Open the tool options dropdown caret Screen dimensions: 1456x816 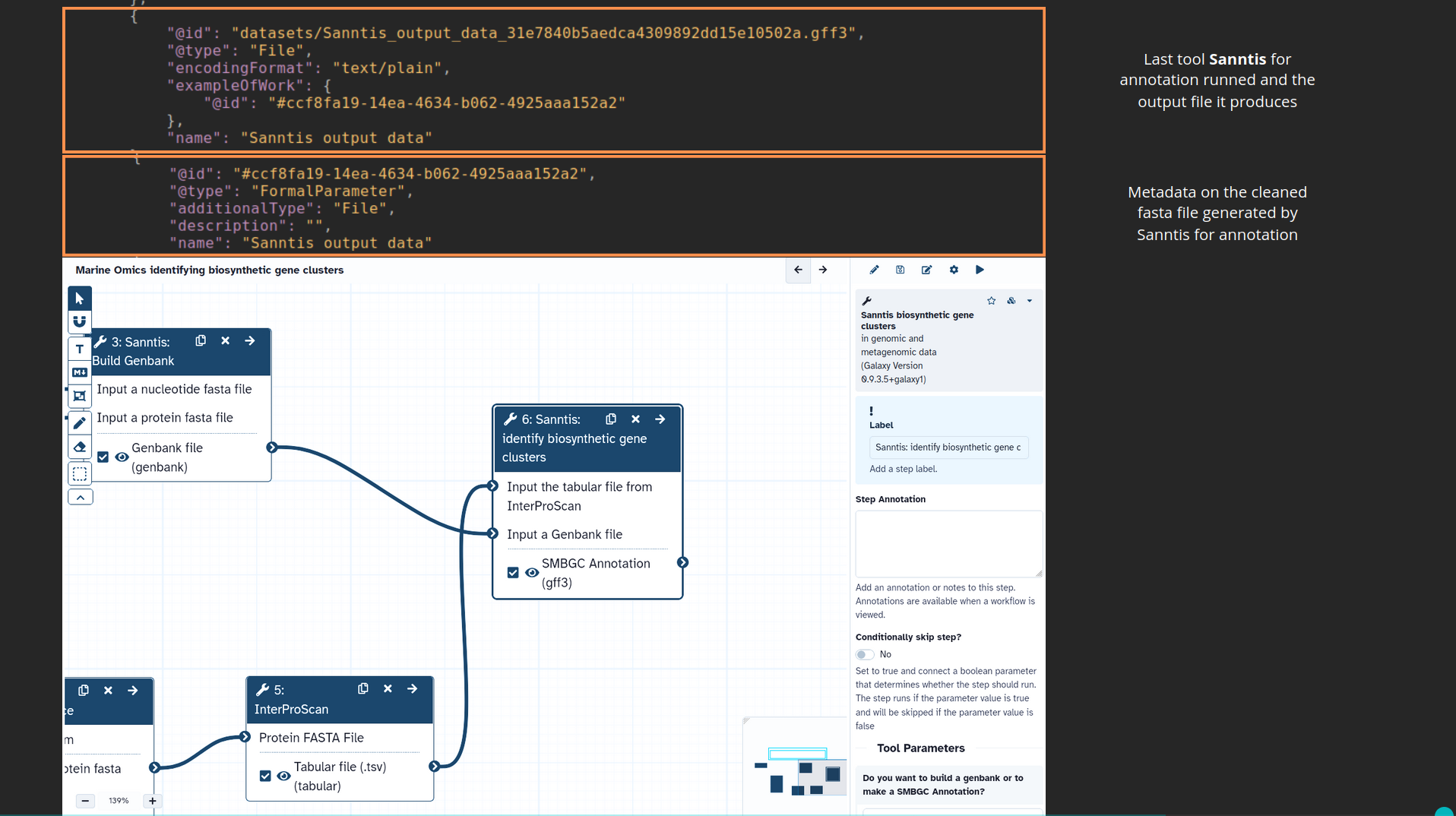point(1030,301)
